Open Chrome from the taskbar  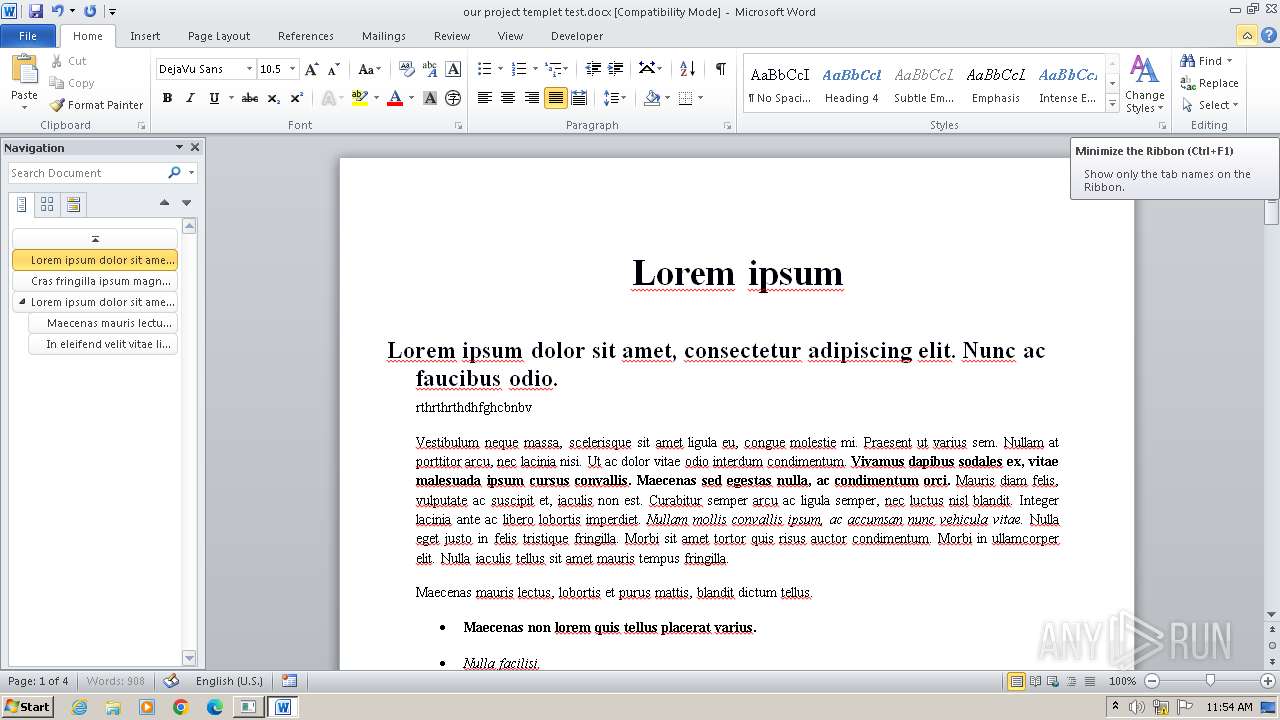click(181, 707)
